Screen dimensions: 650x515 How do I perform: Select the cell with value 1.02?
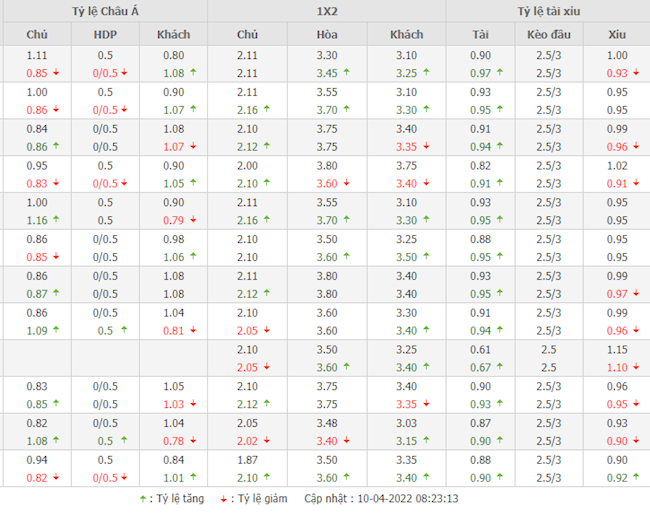click(617, 165)
